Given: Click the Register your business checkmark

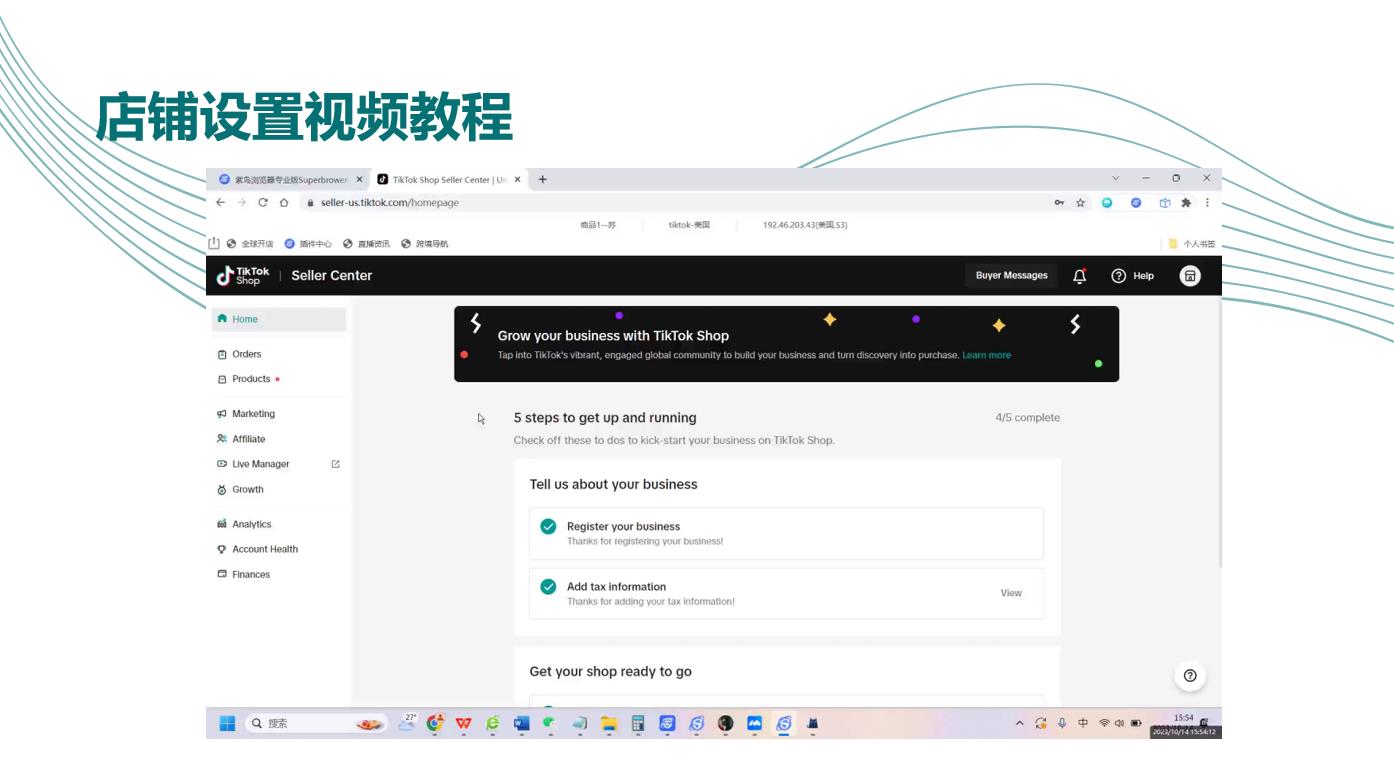Looking at the screenshot, I should click(548, 526).
